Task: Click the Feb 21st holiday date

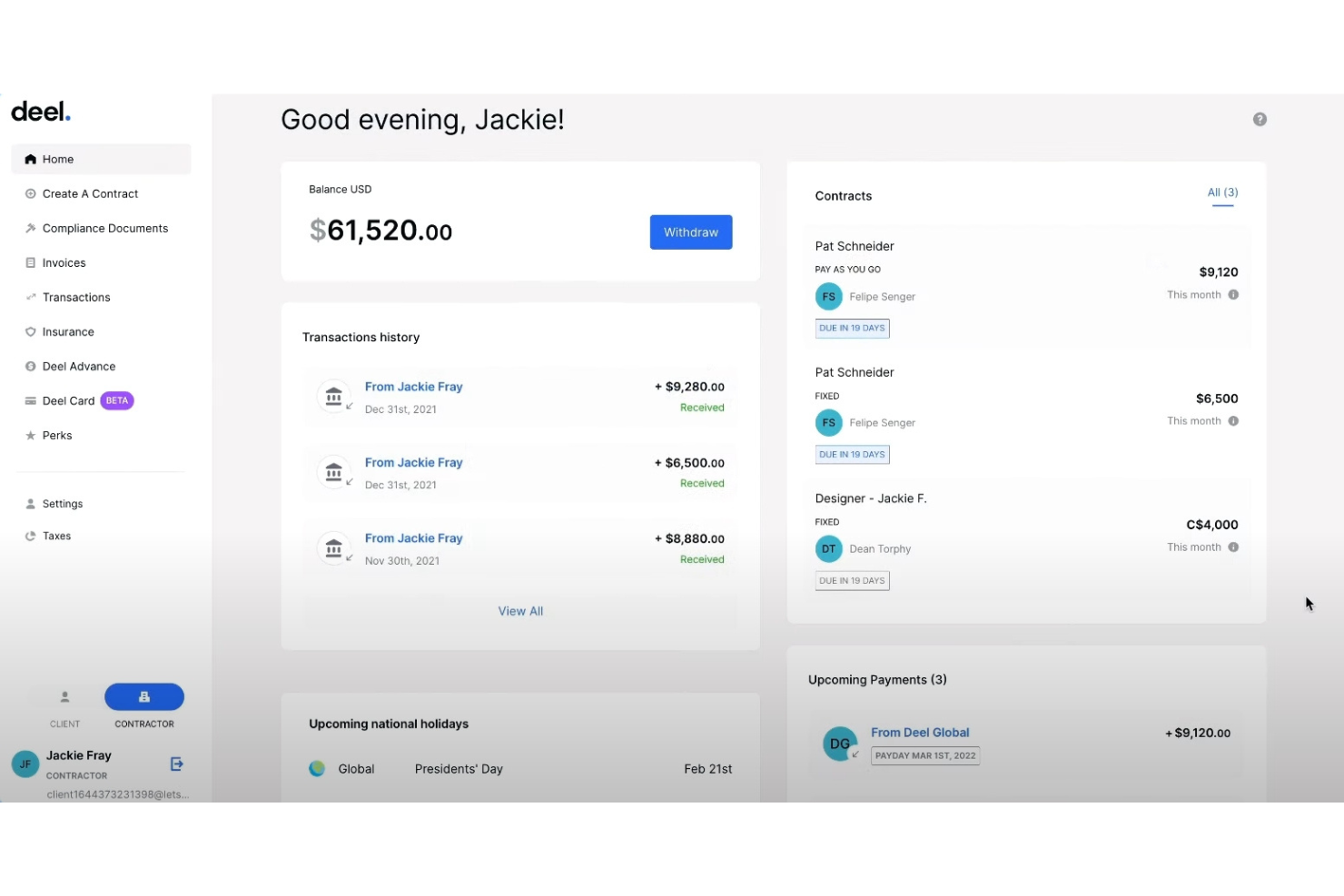Action: point(708,769)
